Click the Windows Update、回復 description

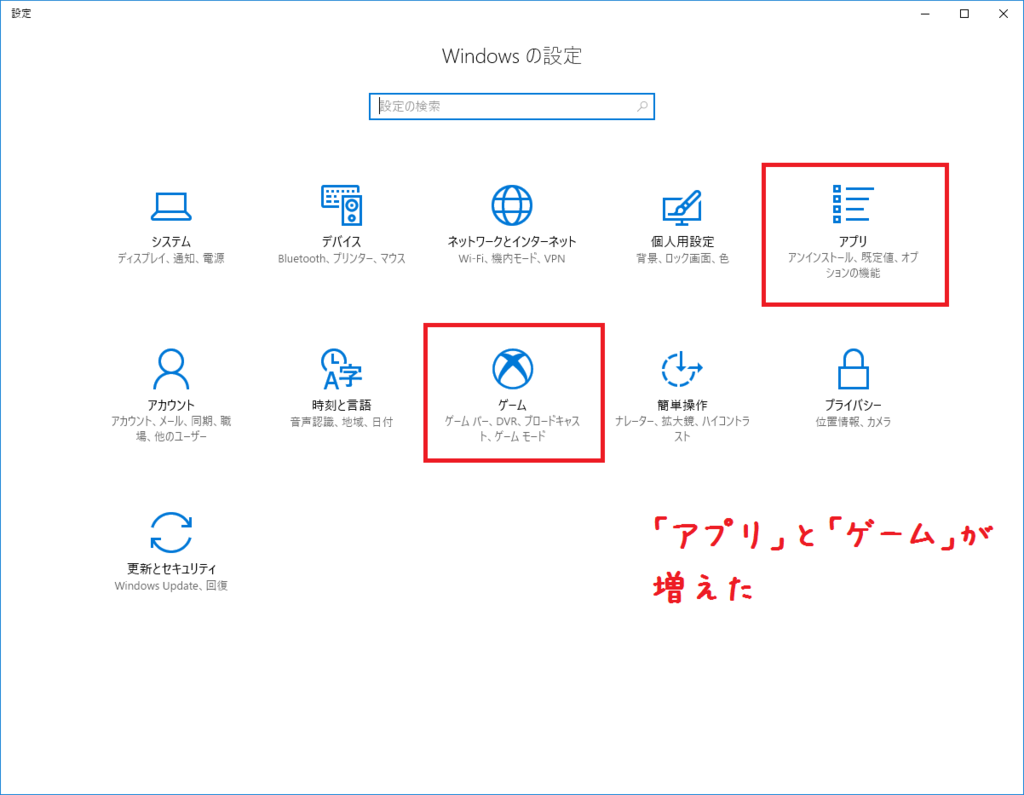coord(171,586)
